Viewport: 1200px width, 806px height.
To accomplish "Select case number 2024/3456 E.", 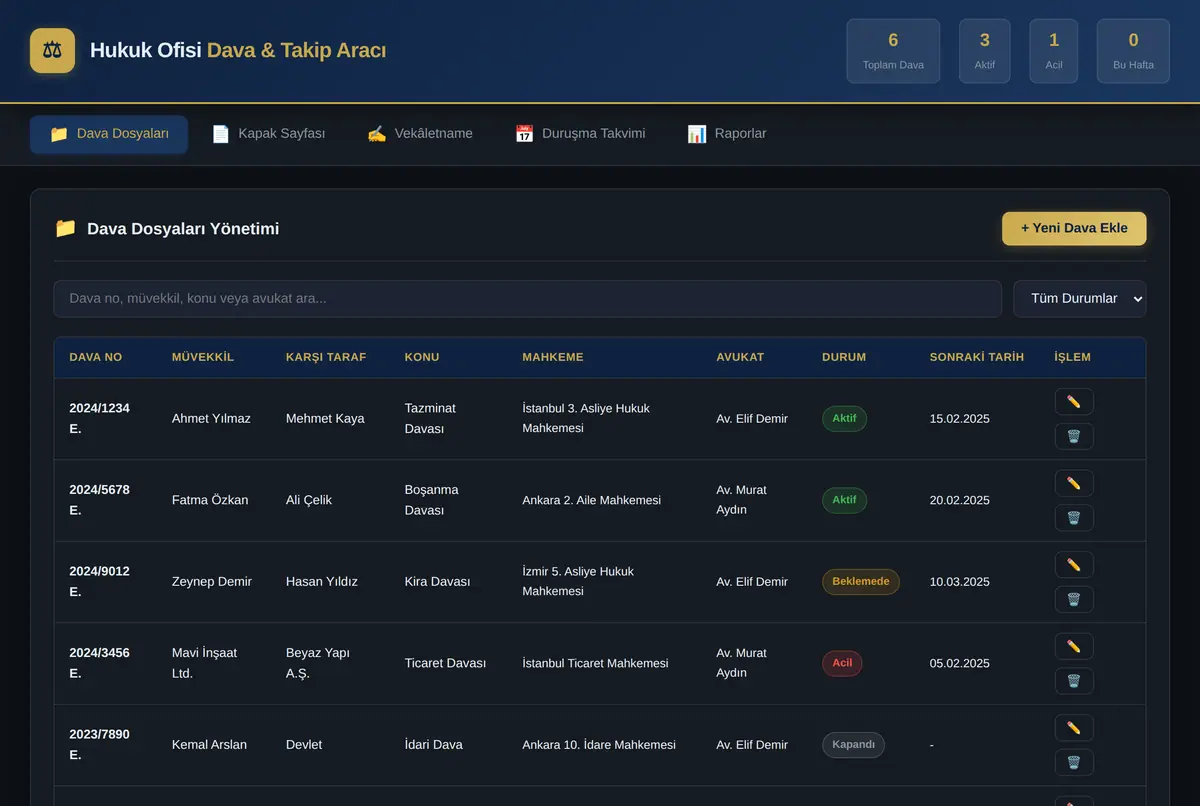I will 99,663.
